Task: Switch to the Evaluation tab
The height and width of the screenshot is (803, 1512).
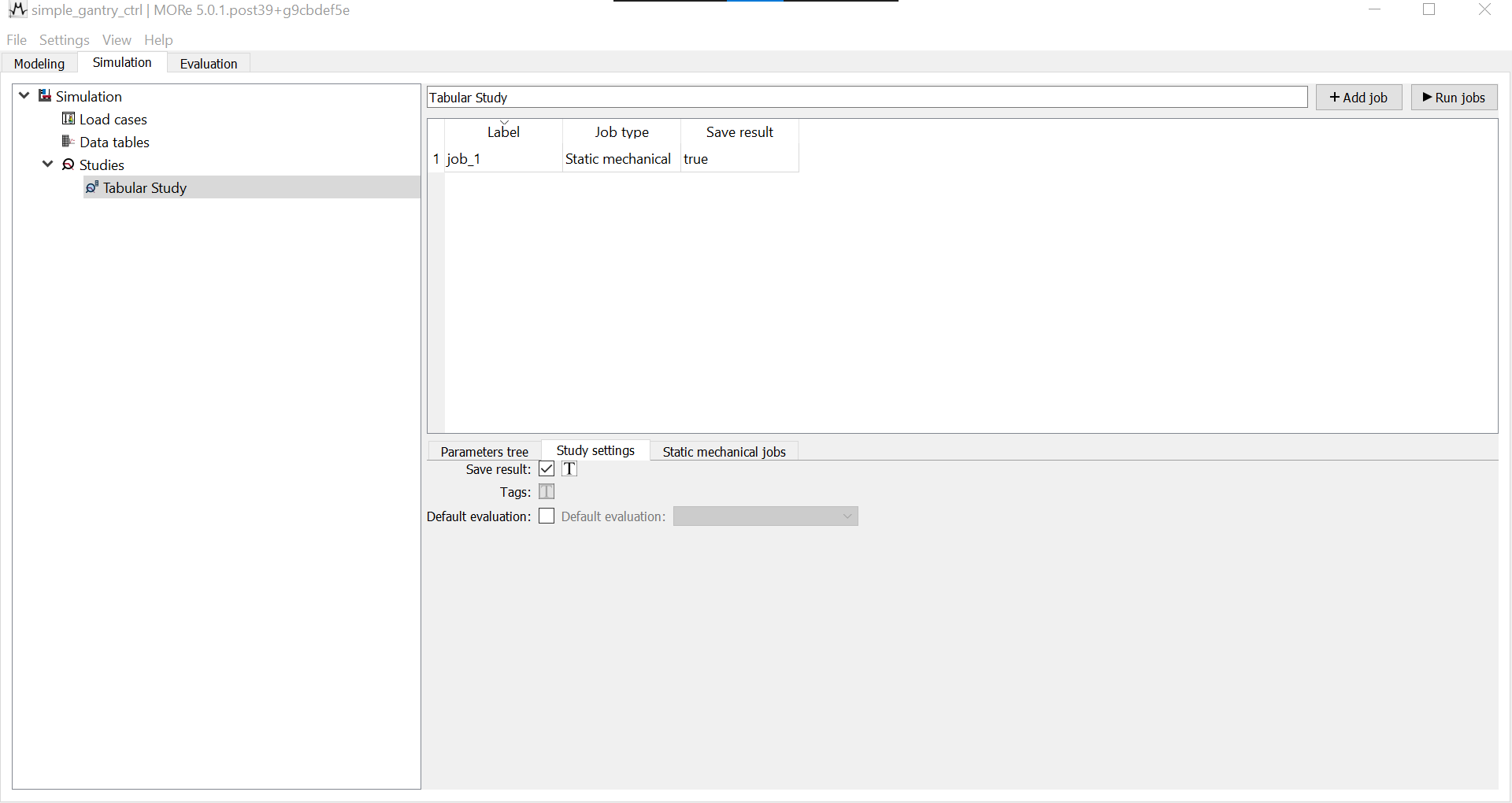Action: pyautogui.click(x=207, y=63)
